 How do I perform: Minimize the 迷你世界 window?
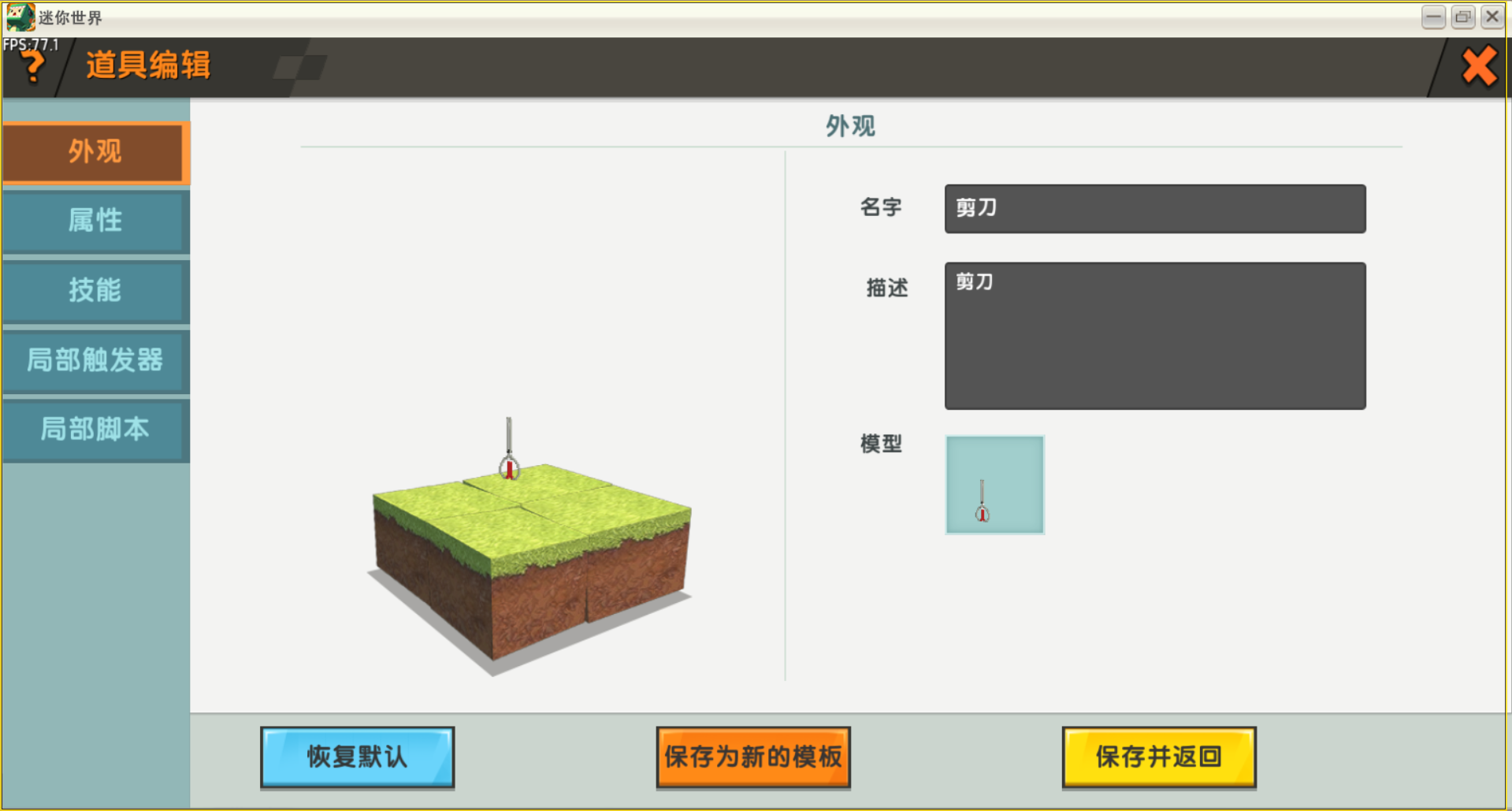[1433, 17]
